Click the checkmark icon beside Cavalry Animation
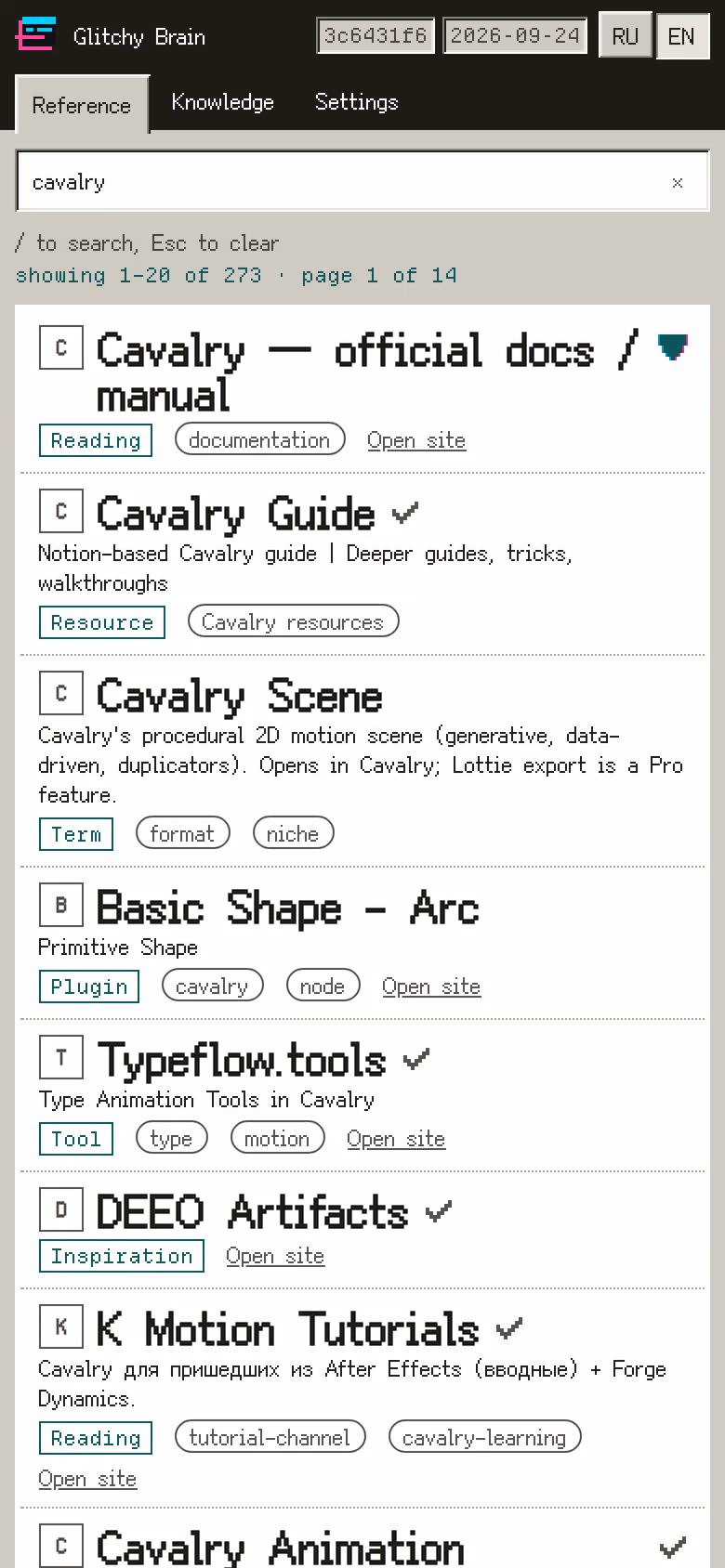Viewport: 725px width, 1568px height. [x=673, y=1547]
